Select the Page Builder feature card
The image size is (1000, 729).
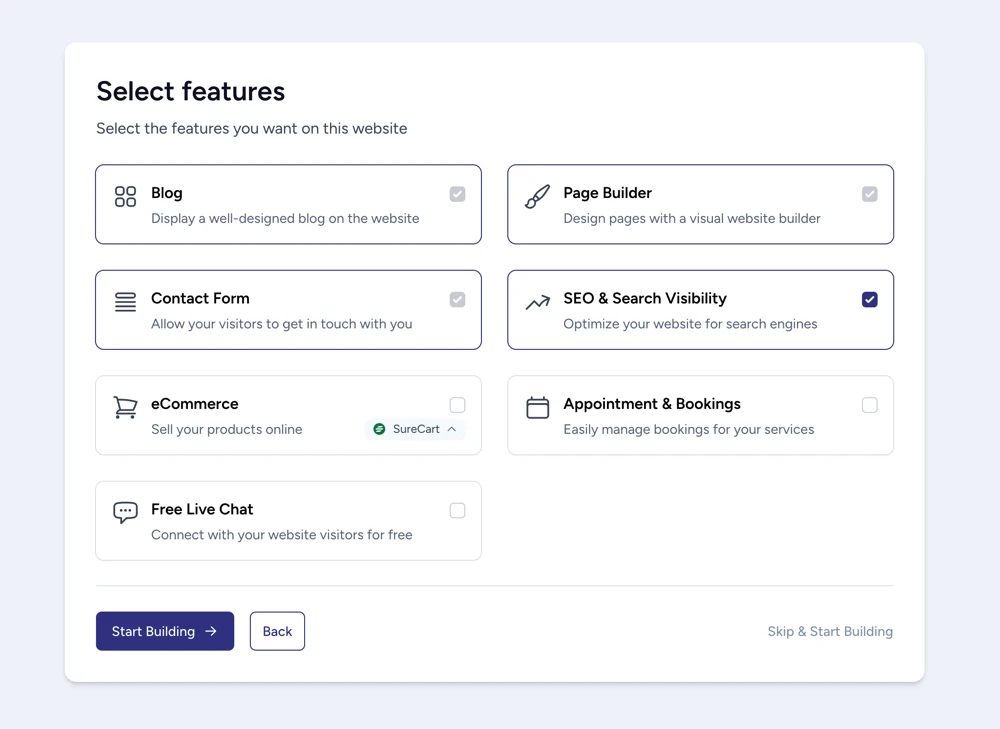click(x=700, y=204)
